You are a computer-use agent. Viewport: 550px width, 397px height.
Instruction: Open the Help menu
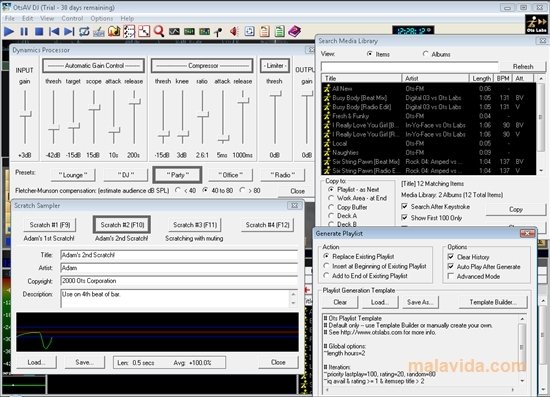tap(127, 18)
